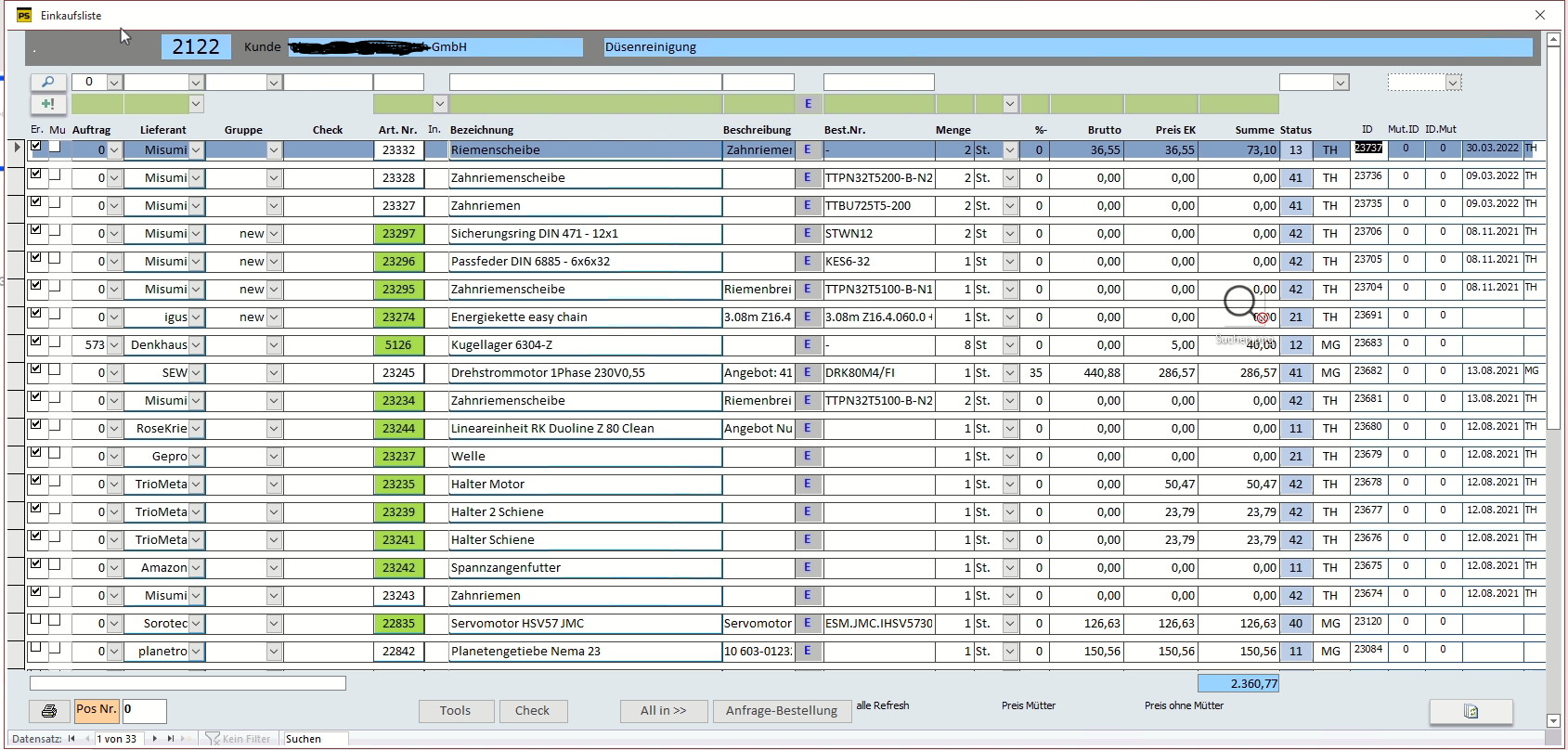Click Preis Mütter label
Screen dimensions: 1568x750
pyautogui.click(x=1029, y=705)
